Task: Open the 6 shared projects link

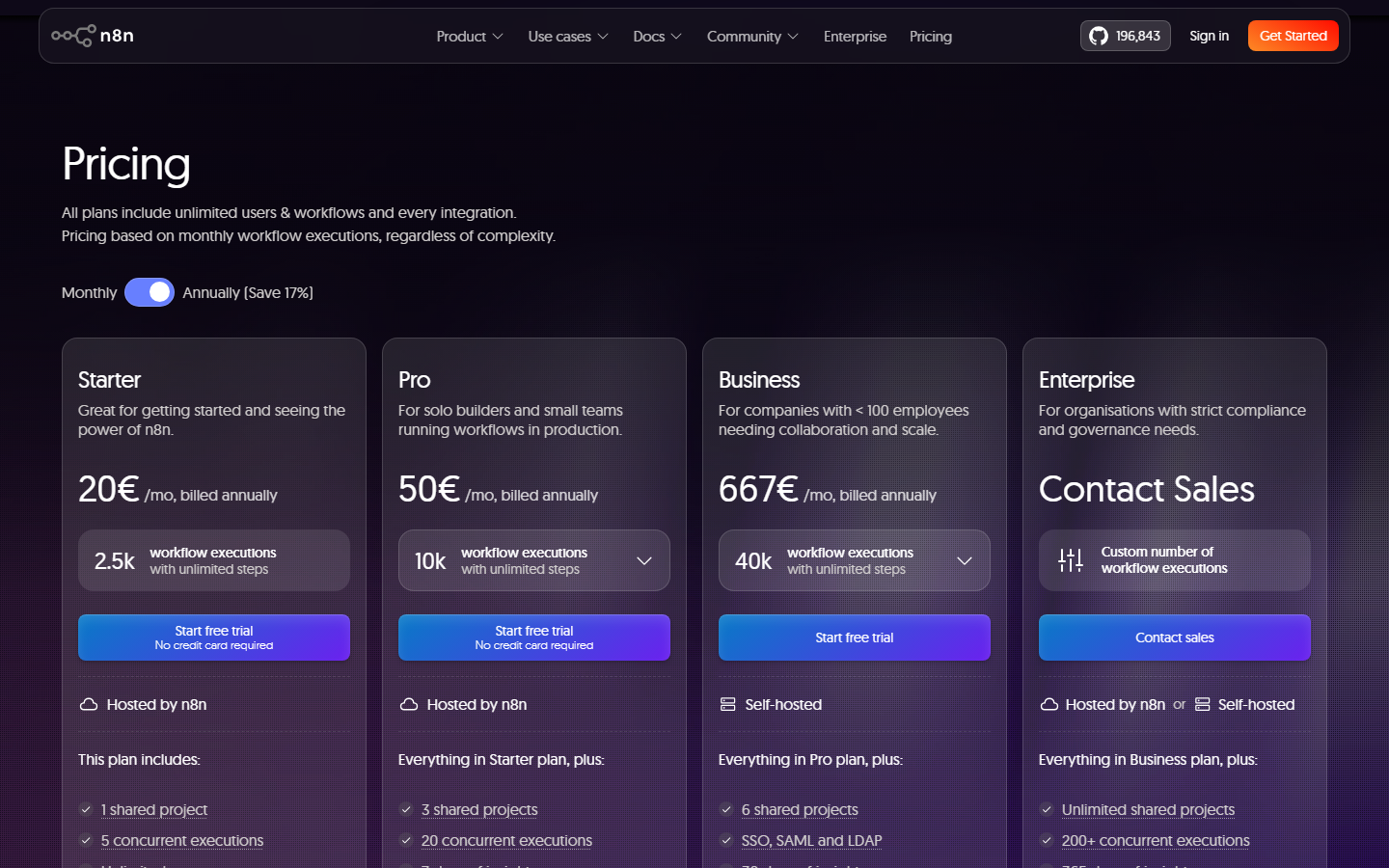Action: click(x=800, y=810)
